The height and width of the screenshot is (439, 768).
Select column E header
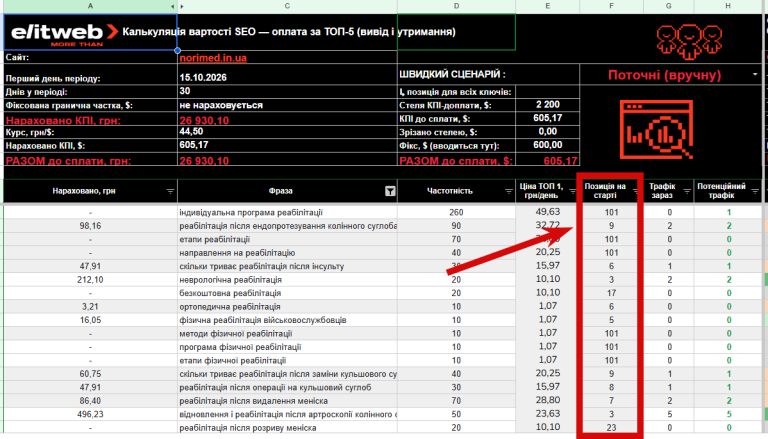coord(548,6)
